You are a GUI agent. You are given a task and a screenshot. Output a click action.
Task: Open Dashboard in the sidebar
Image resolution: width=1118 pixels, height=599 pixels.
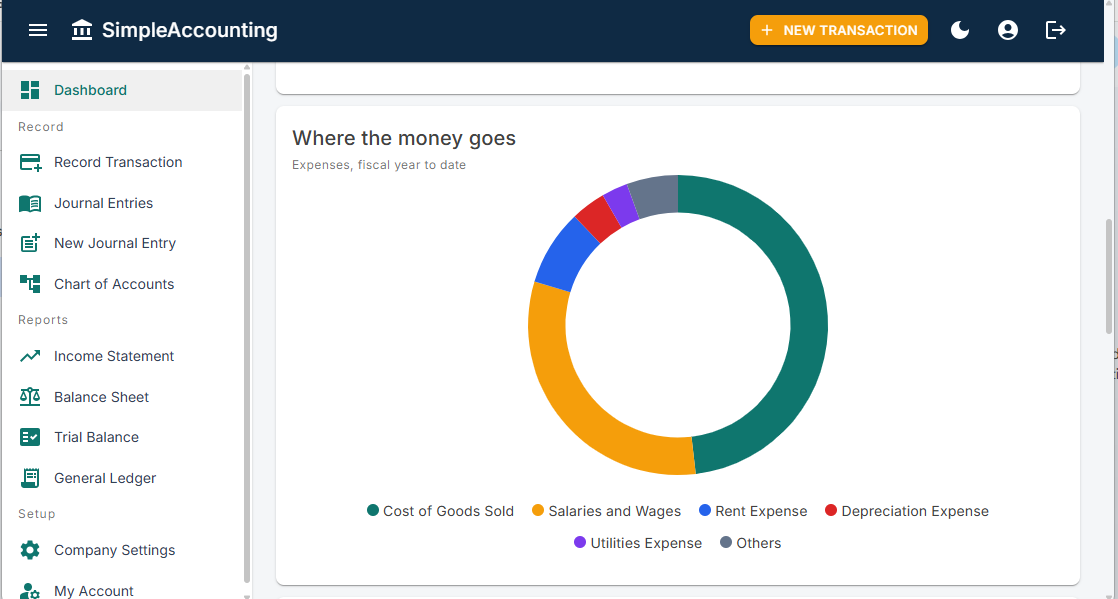(x=122, y=90)
